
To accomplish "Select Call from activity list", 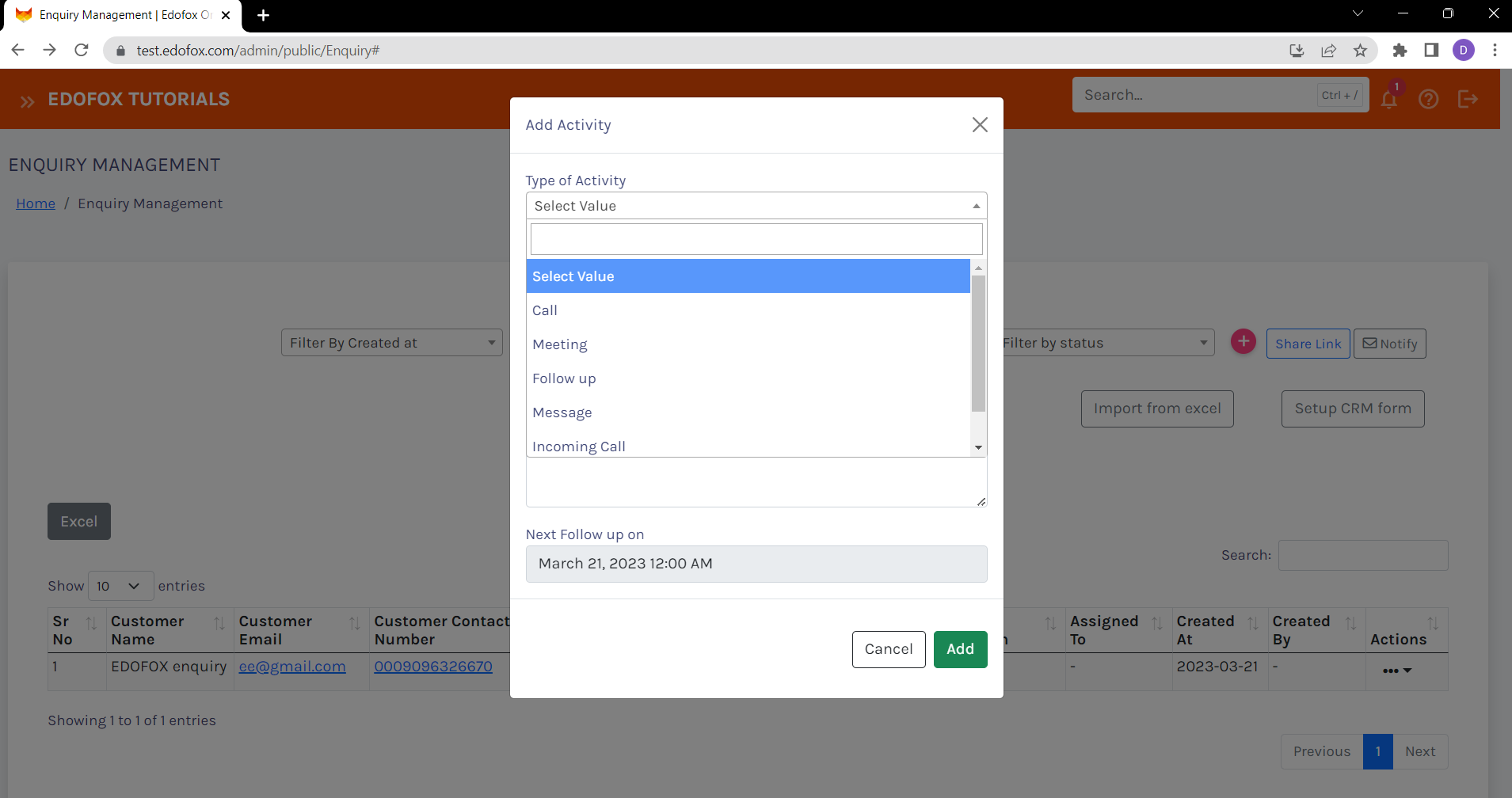I will click(545, 310).
